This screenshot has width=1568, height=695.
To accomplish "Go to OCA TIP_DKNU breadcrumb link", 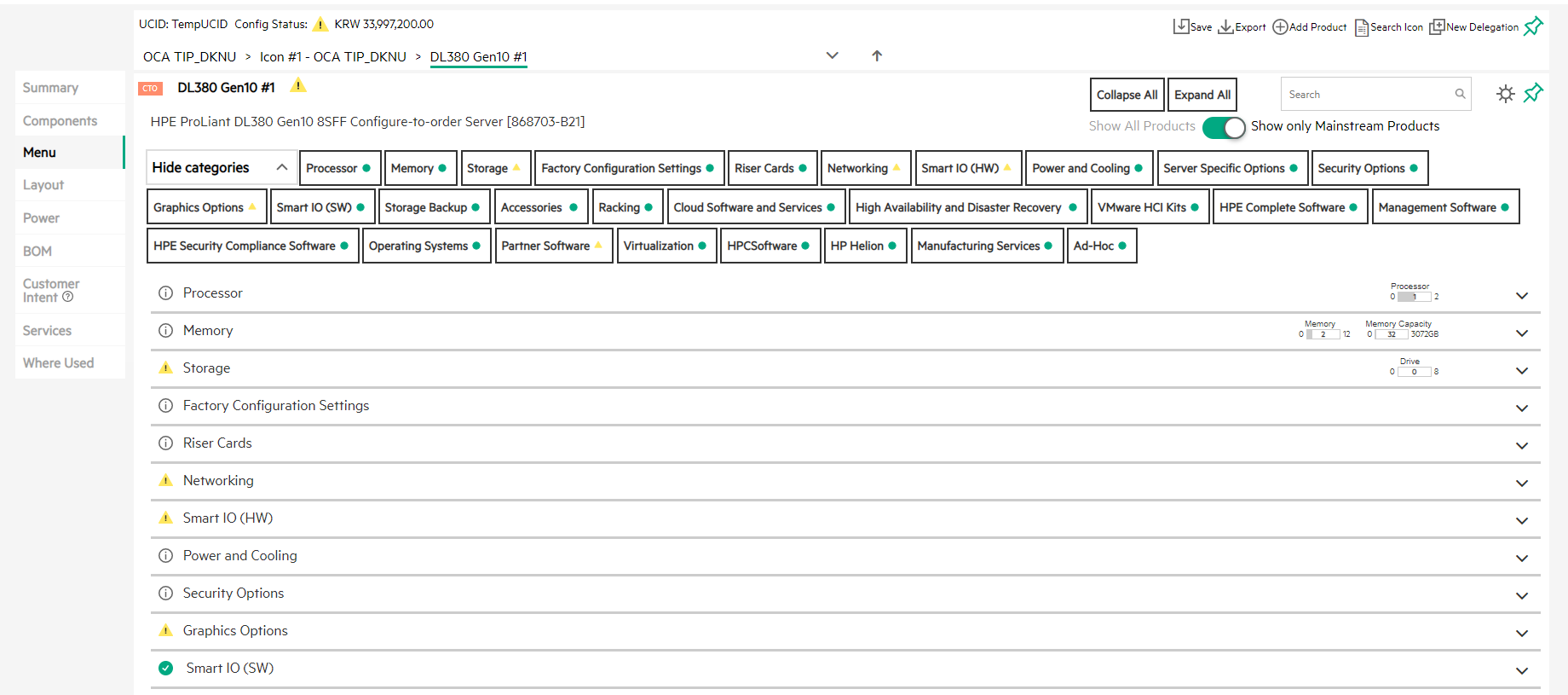I will coord(189,56).
